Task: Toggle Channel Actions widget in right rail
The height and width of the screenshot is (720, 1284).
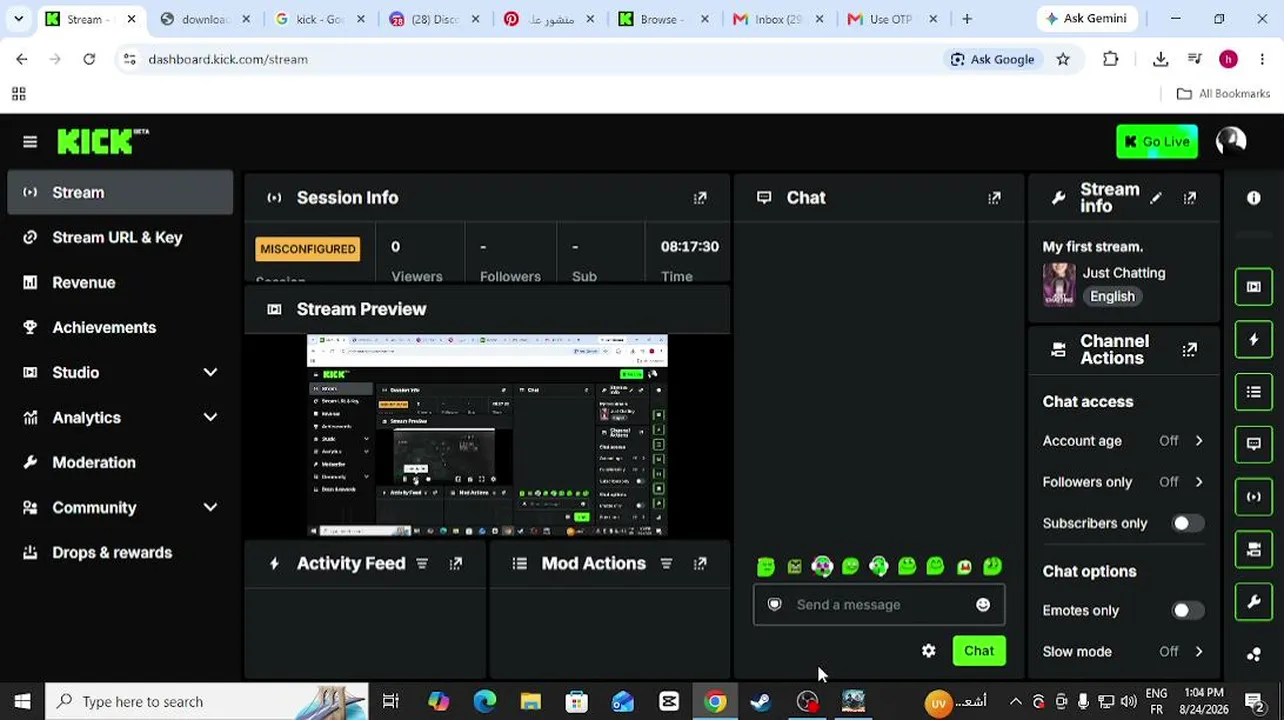Action: (1254, 549)
